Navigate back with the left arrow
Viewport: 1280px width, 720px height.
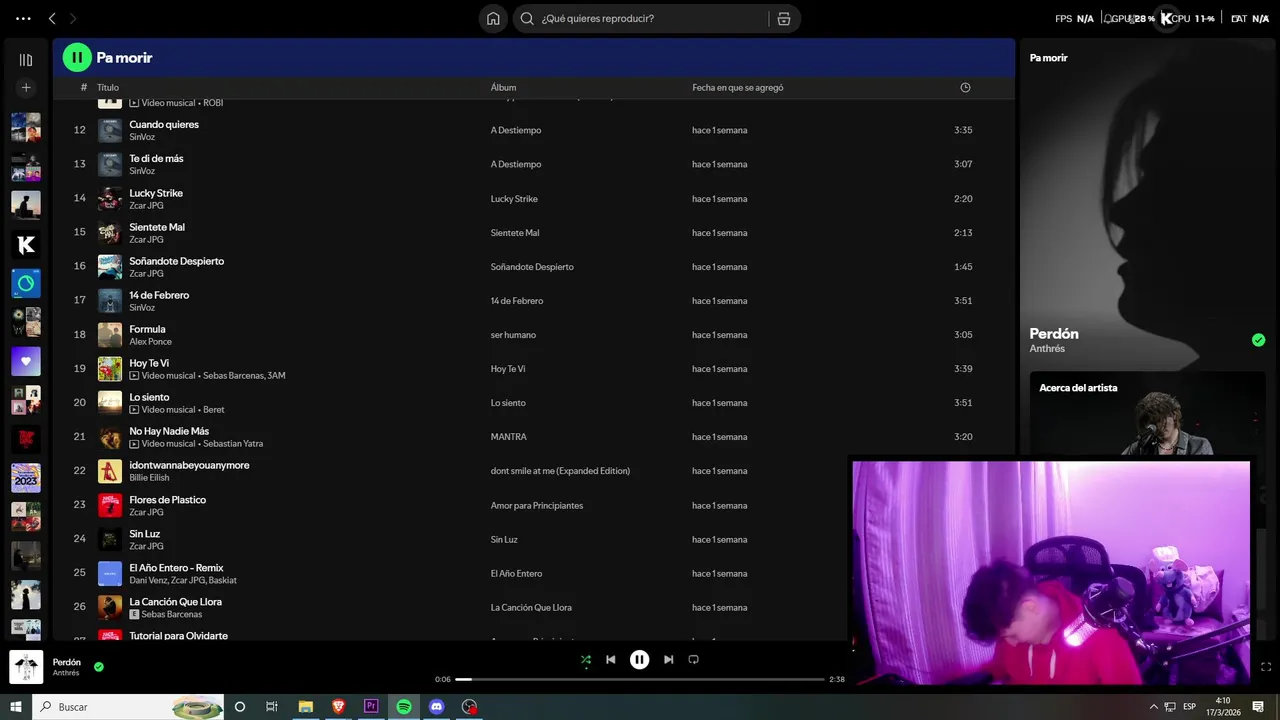52,18
